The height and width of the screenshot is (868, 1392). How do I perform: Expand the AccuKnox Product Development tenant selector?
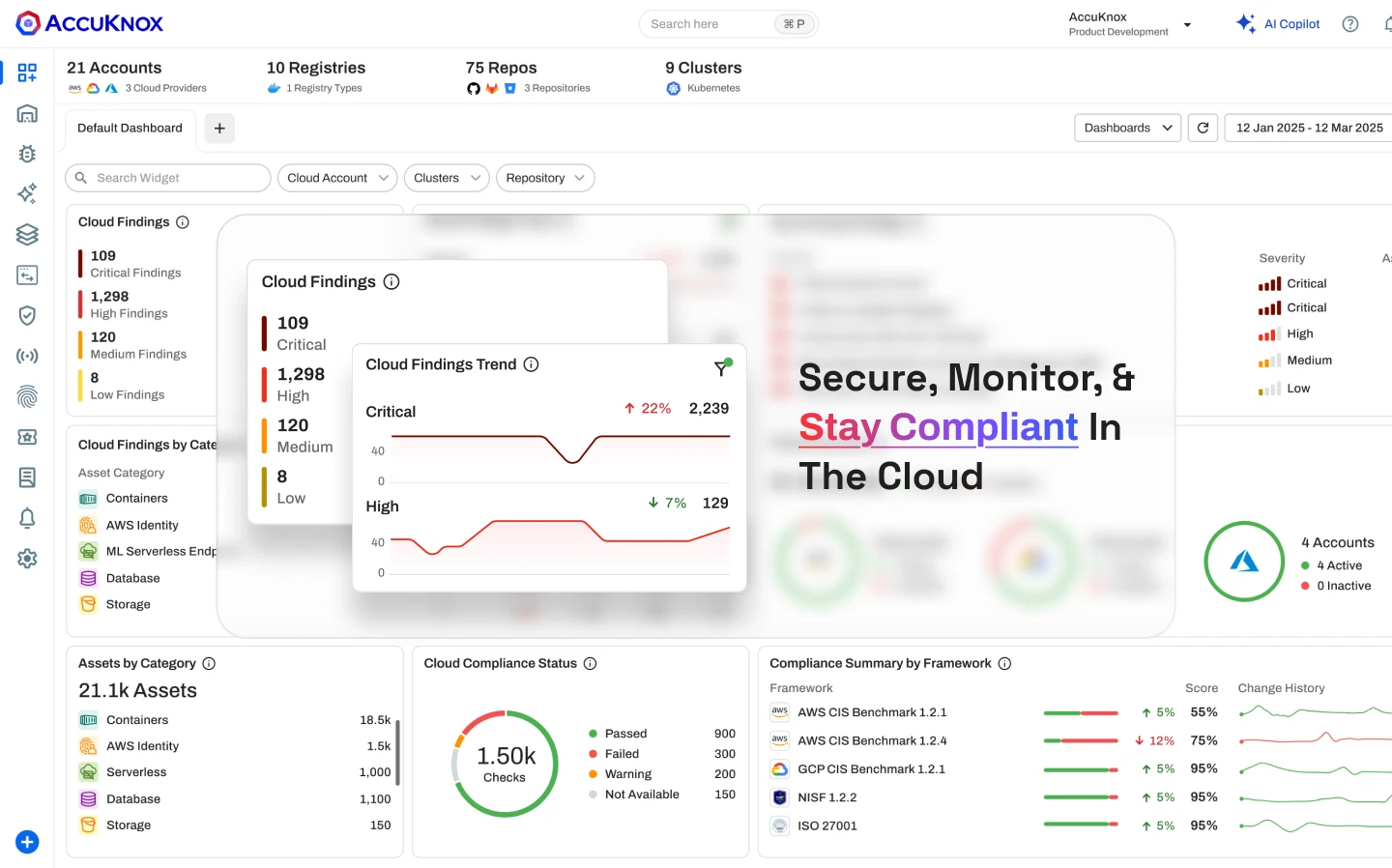(1130, 24)
